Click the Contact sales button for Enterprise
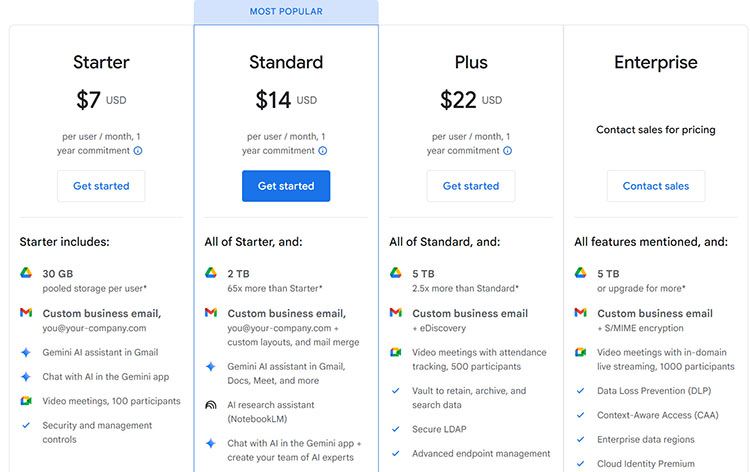The image size is (750, 472). [656, 186]
